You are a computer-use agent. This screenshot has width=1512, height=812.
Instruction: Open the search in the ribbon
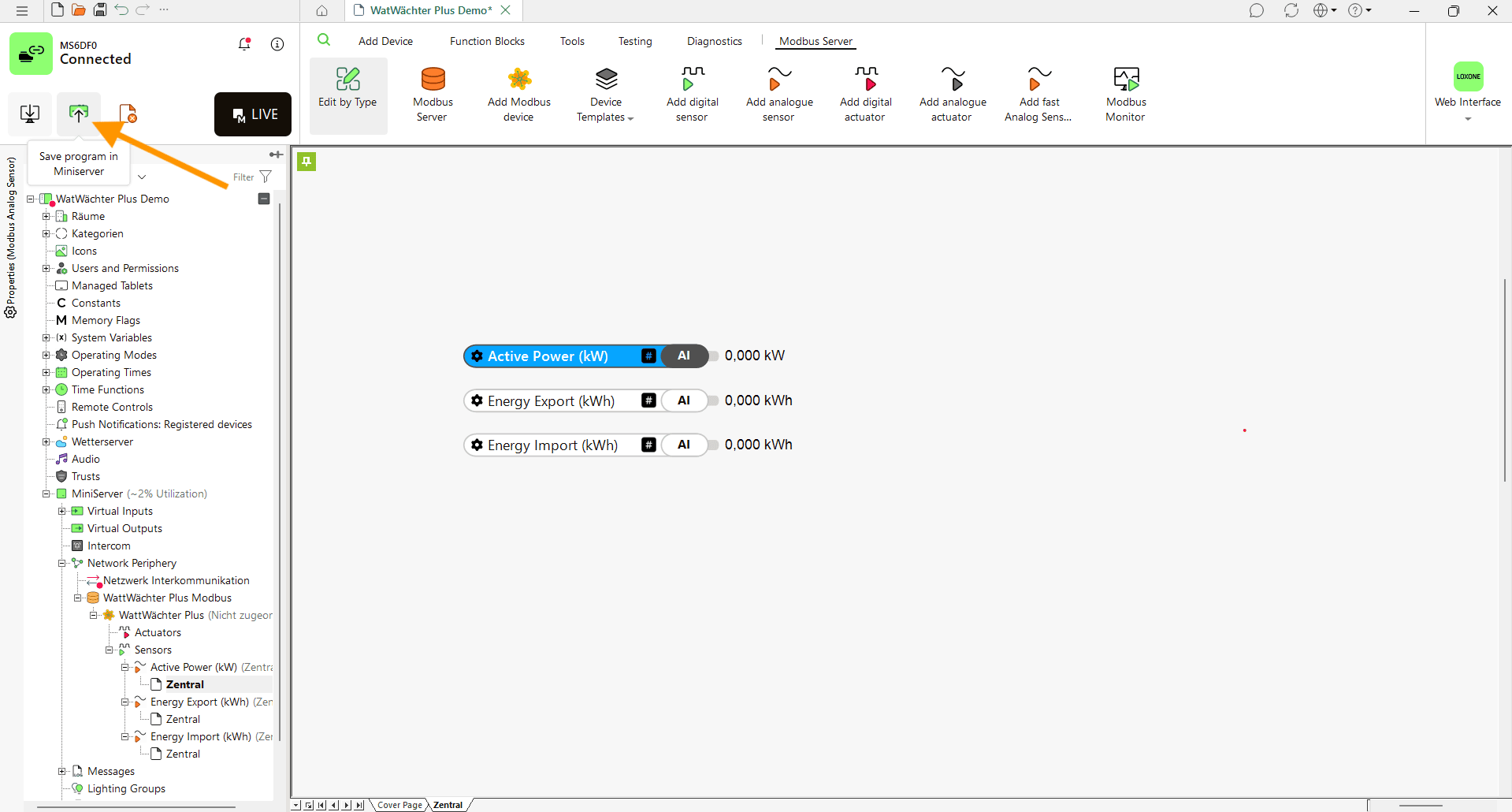[x=324, y=40]
